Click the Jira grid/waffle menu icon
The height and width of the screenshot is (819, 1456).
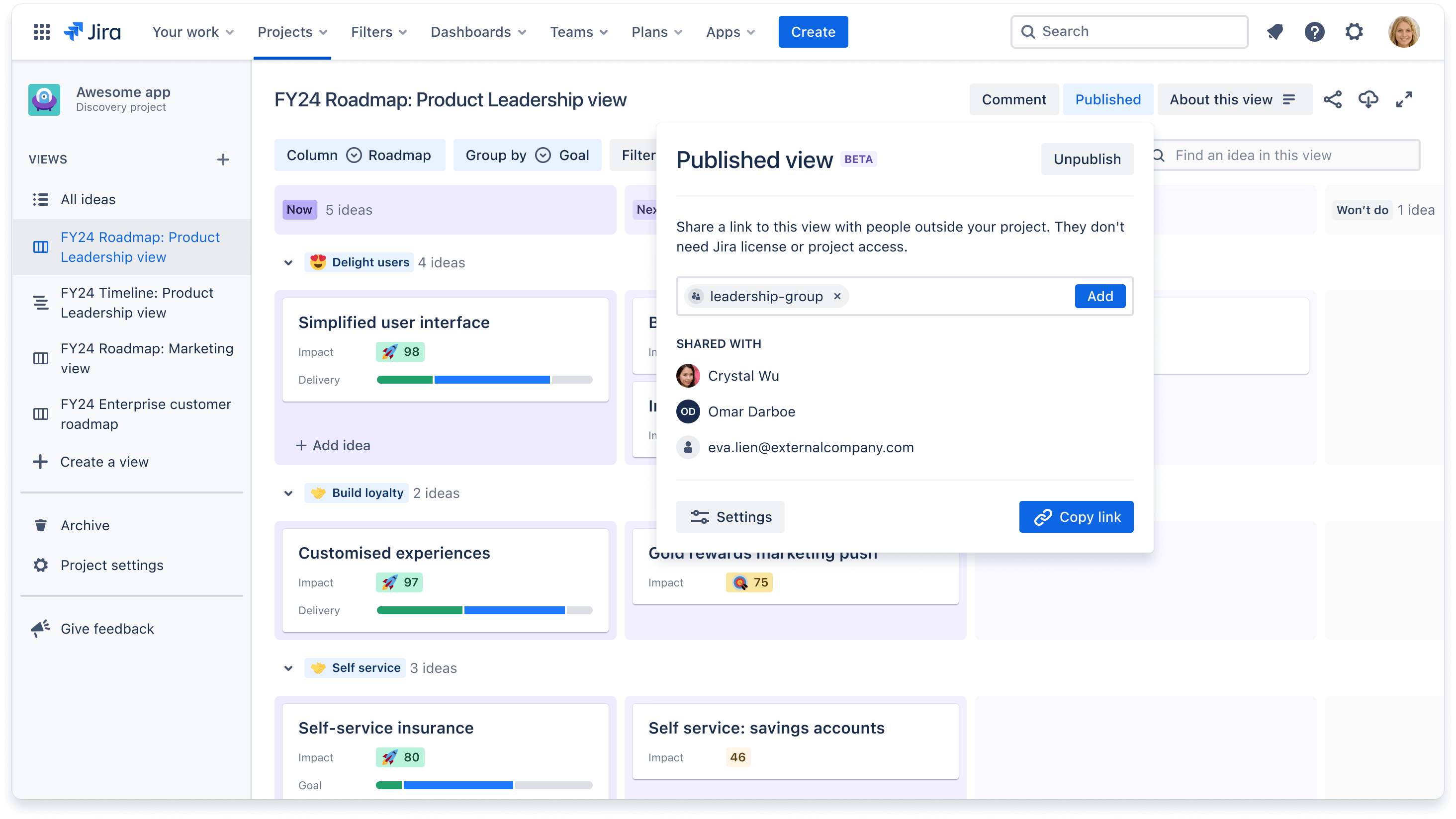pos(42,31)
